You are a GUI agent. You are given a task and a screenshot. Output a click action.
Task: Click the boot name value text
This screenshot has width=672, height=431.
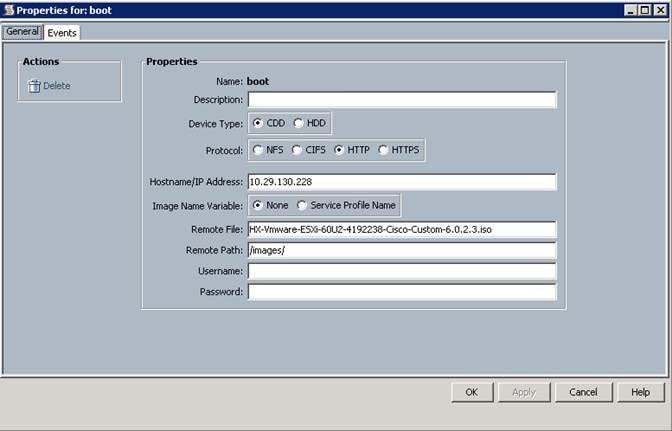pyautogui.click(x=258, y=81)
